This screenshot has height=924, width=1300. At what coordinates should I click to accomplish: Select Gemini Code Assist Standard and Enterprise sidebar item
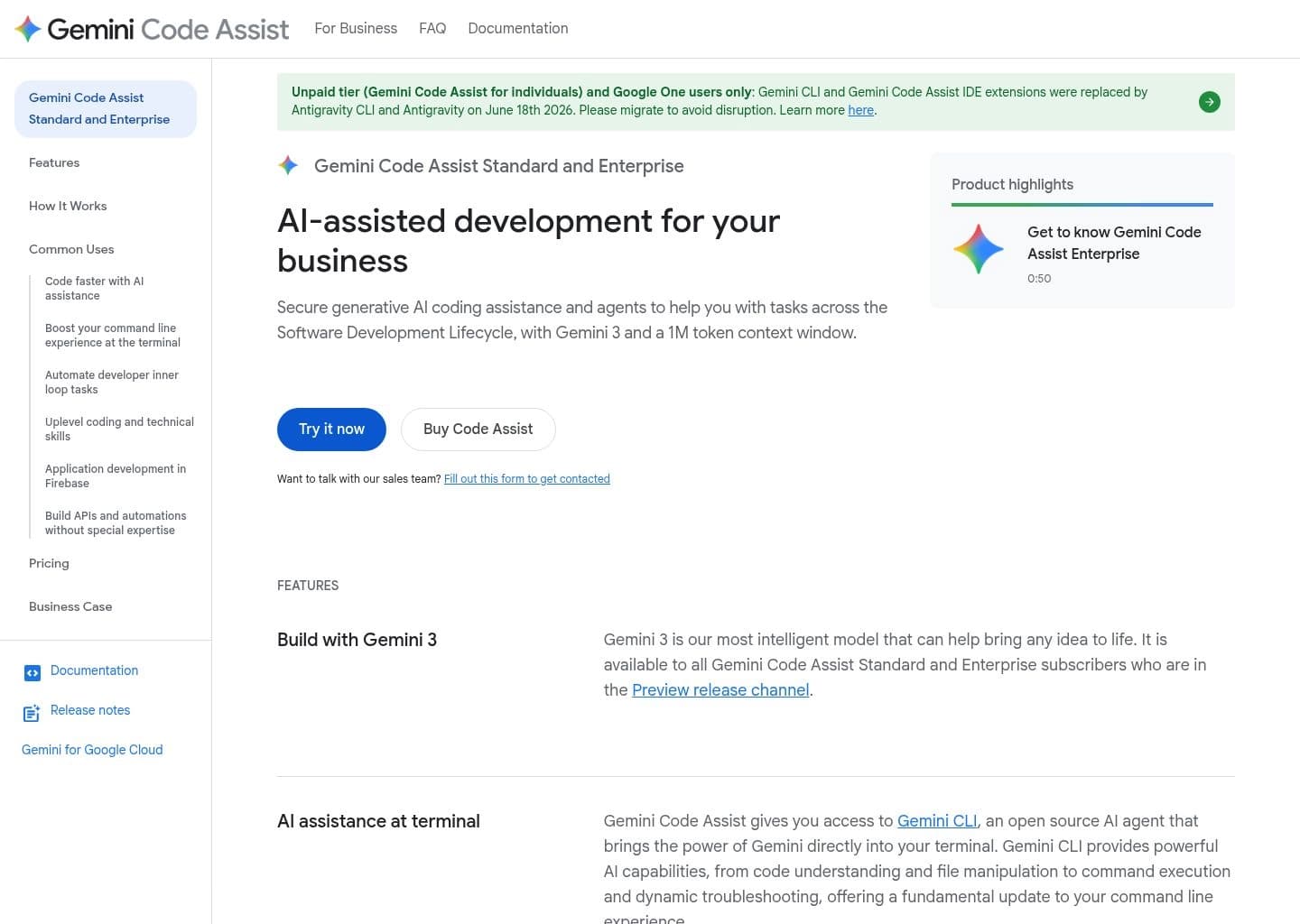click(106, 109)
